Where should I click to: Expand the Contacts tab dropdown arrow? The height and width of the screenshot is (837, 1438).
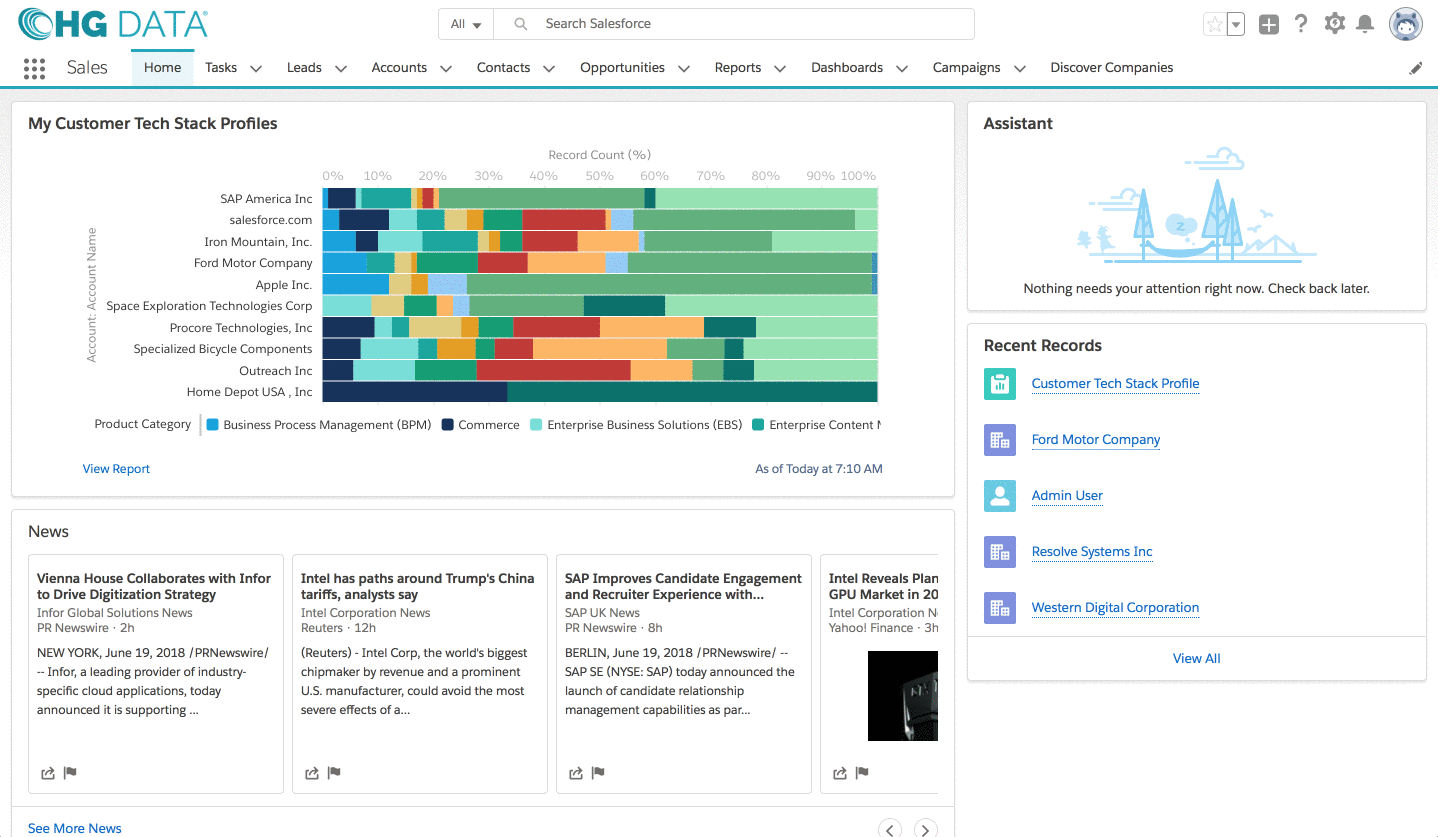(x=549, y=69)
